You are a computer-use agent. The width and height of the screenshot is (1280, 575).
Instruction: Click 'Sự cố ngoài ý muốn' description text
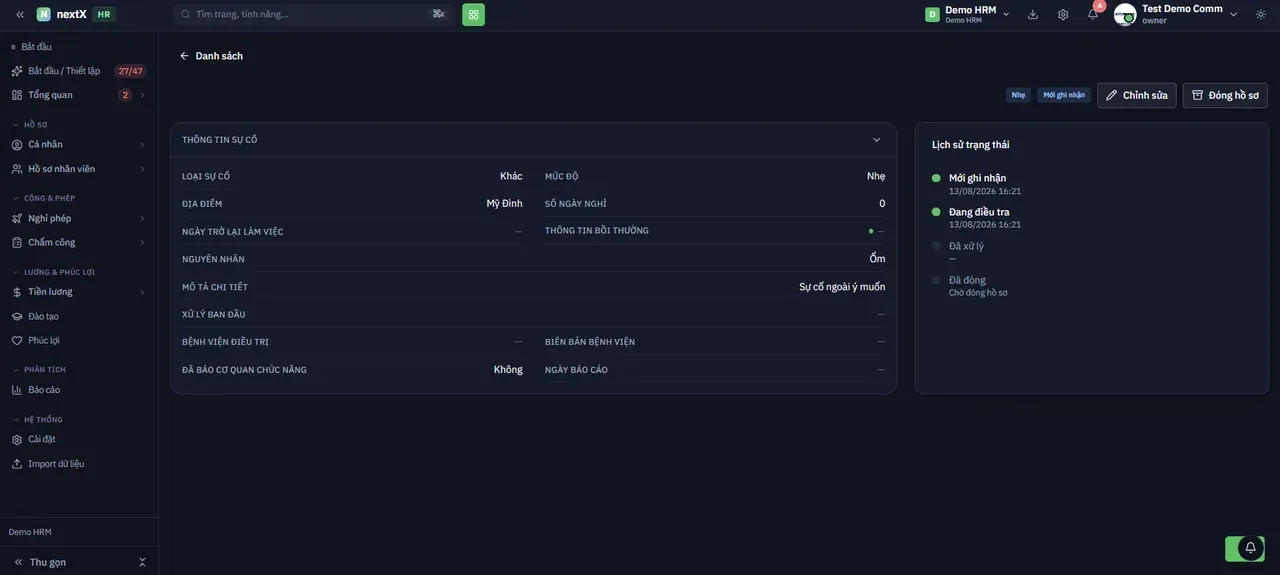[842, 287]
